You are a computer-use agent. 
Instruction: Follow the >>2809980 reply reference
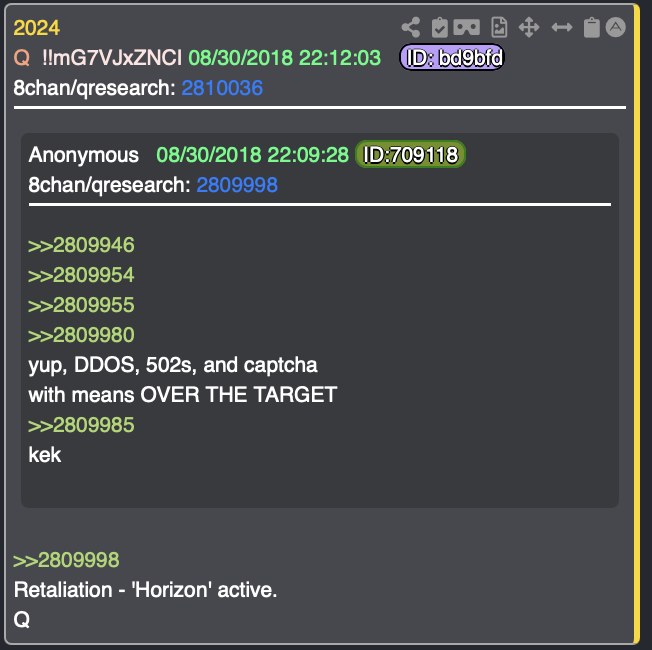pyautogui.click(x=82, y=335)
